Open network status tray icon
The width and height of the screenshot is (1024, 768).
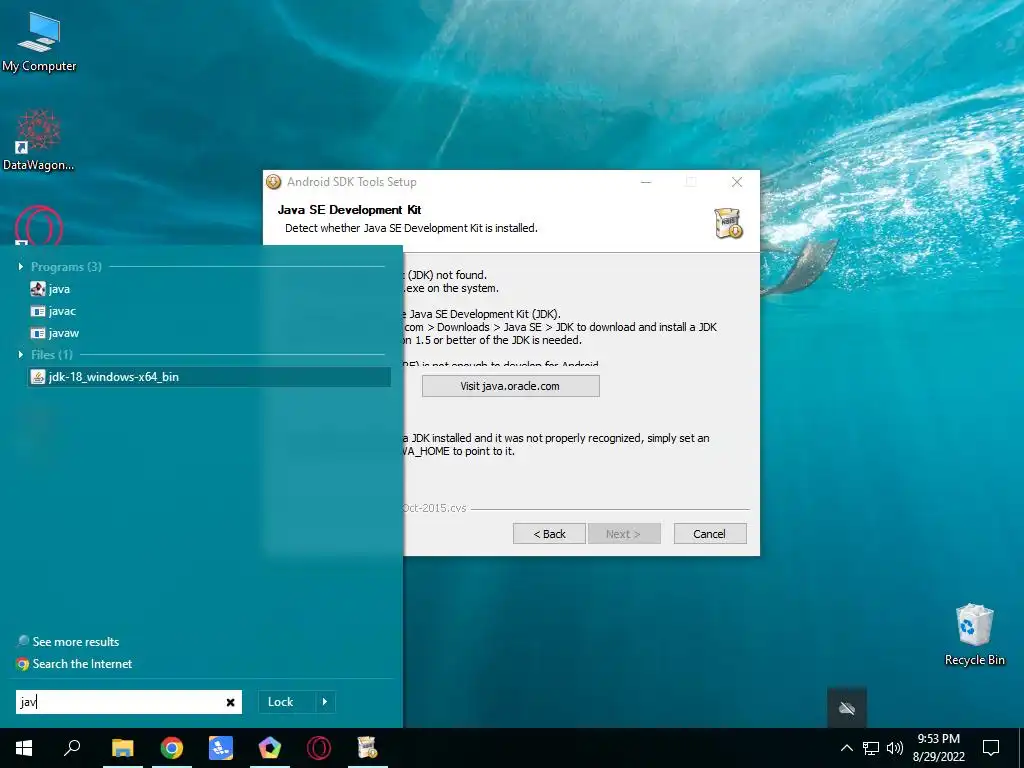click(x=871, y=748)
